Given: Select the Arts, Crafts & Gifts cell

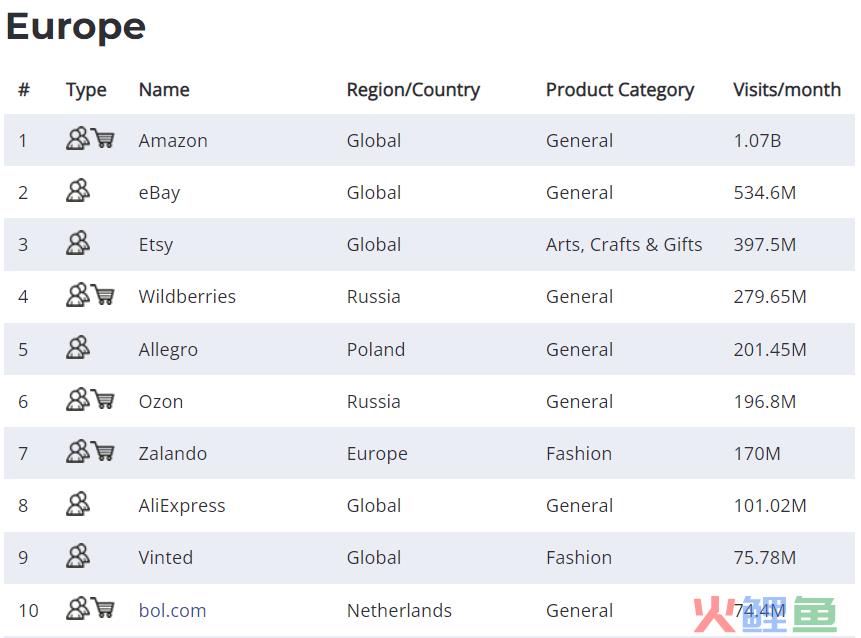Looking at the screenshot, I should (624, 244).
